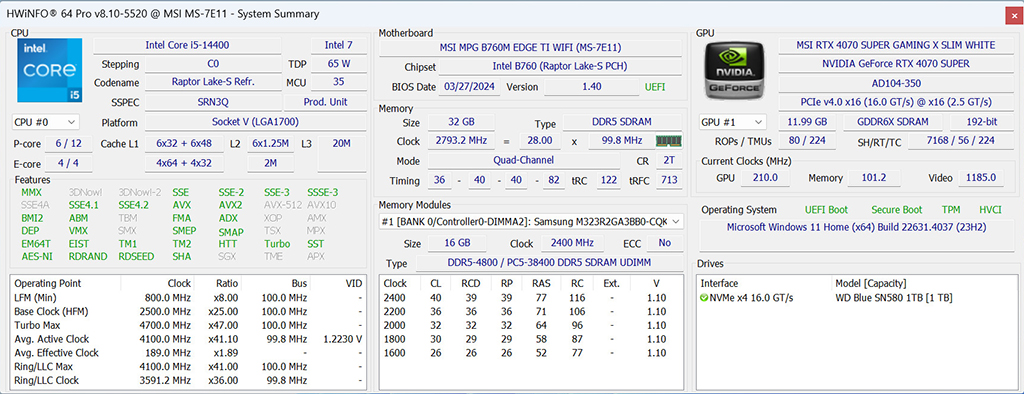Image resolution: width=1024 pixels, height=394 pixels.
Task: Click the Intel B760 chipset field
Action: point(560,67)
